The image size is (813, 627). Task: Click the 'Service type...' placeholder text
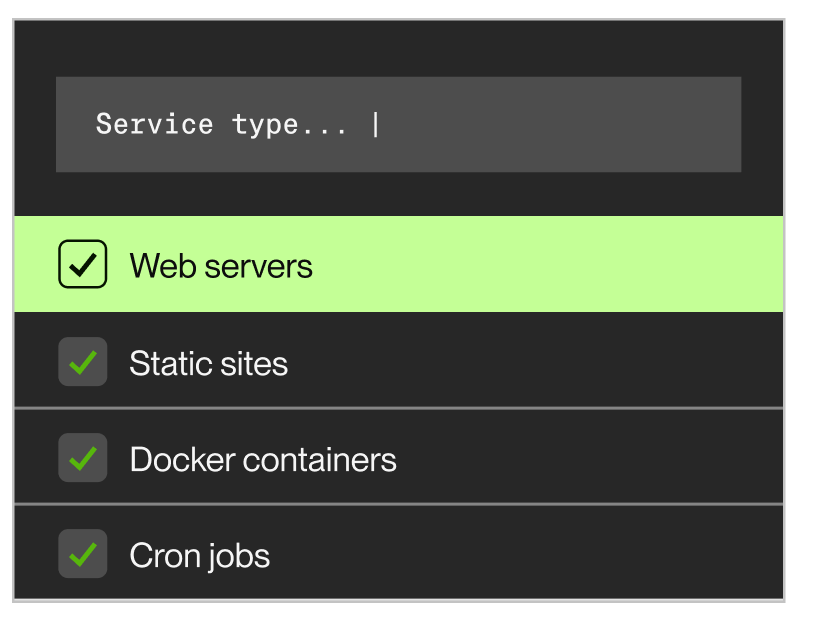[x=222, y=125]
